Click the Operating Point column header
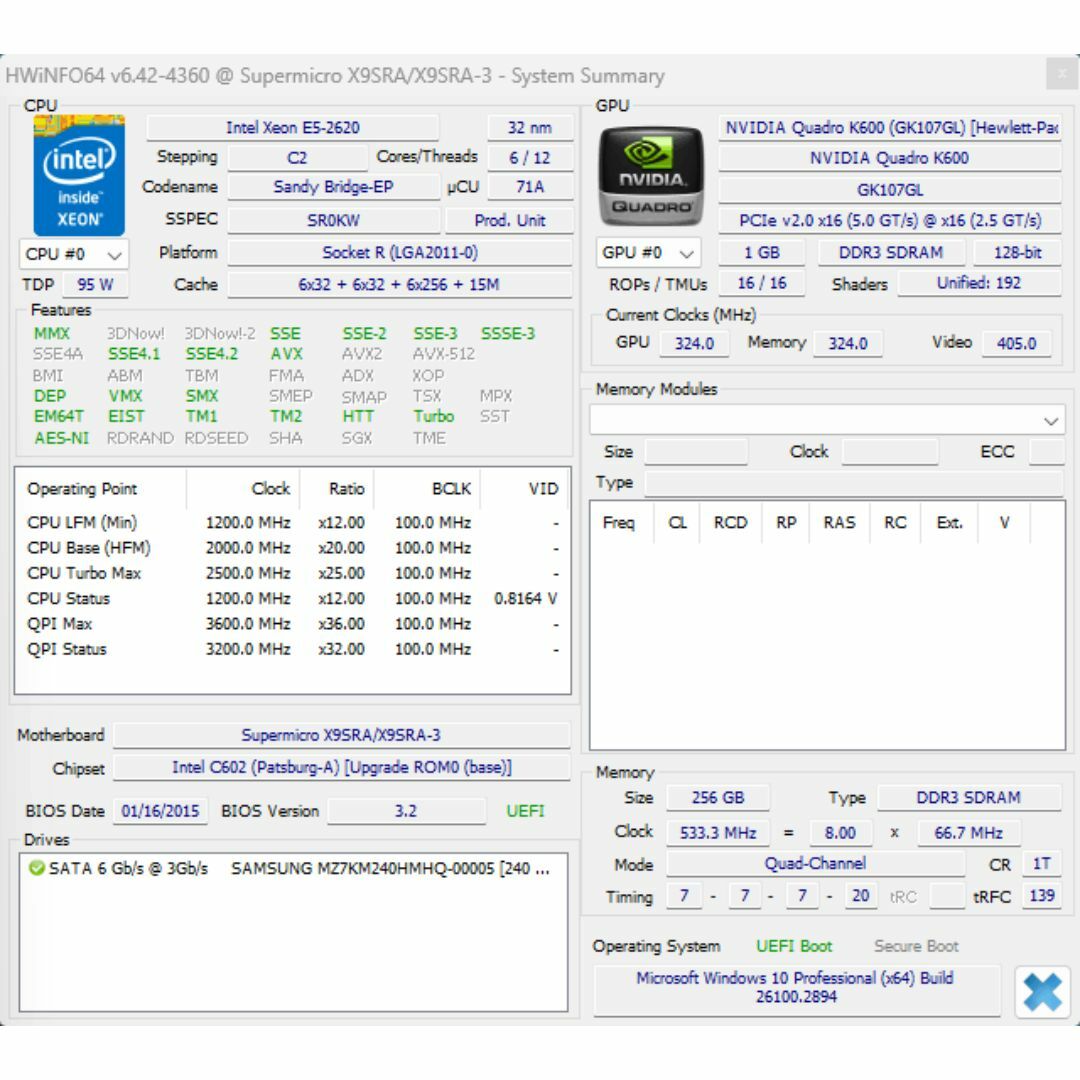 [x=101, y=489]
